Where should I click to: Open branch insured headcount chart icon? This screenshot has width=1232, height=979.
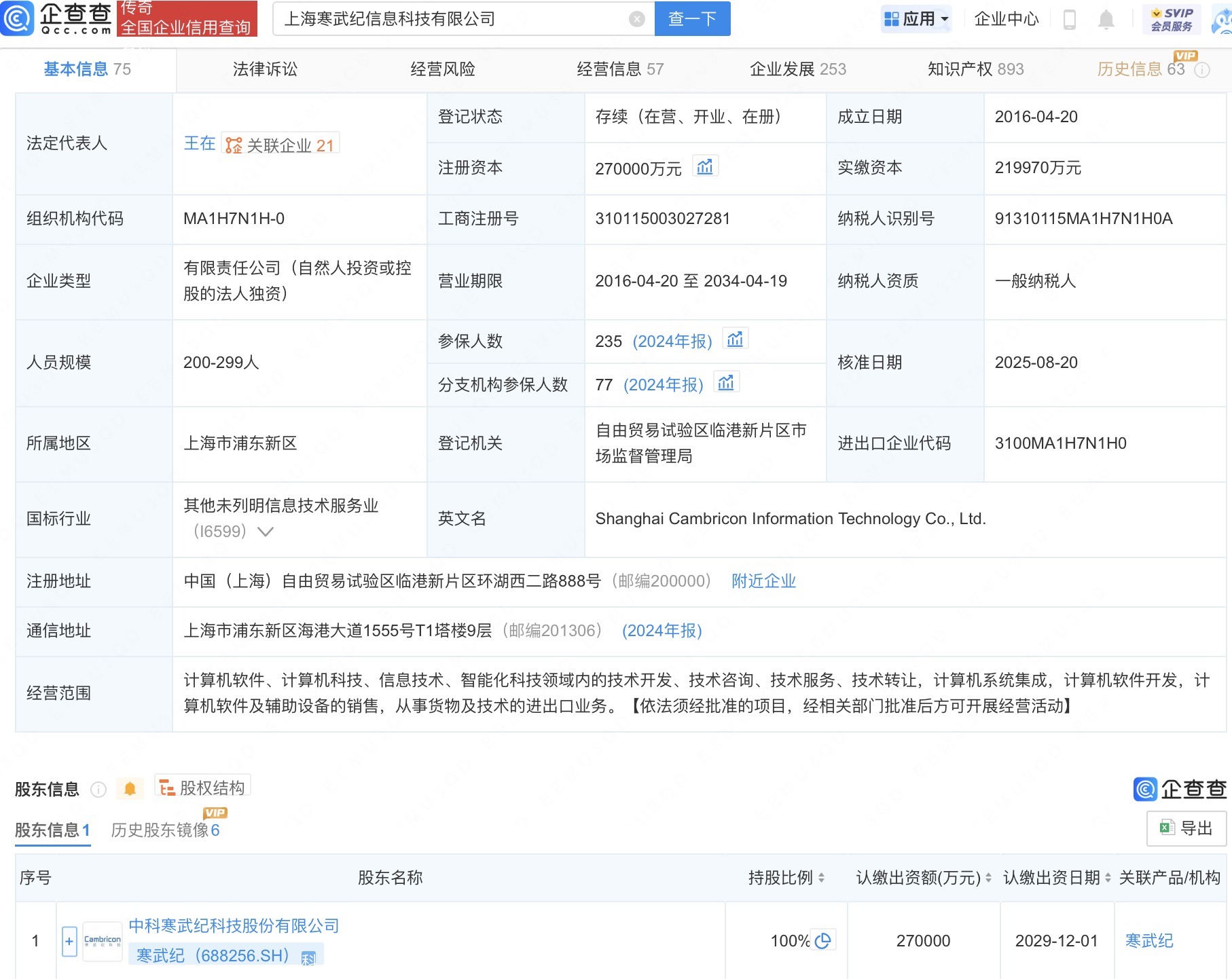tap(726, 383)
